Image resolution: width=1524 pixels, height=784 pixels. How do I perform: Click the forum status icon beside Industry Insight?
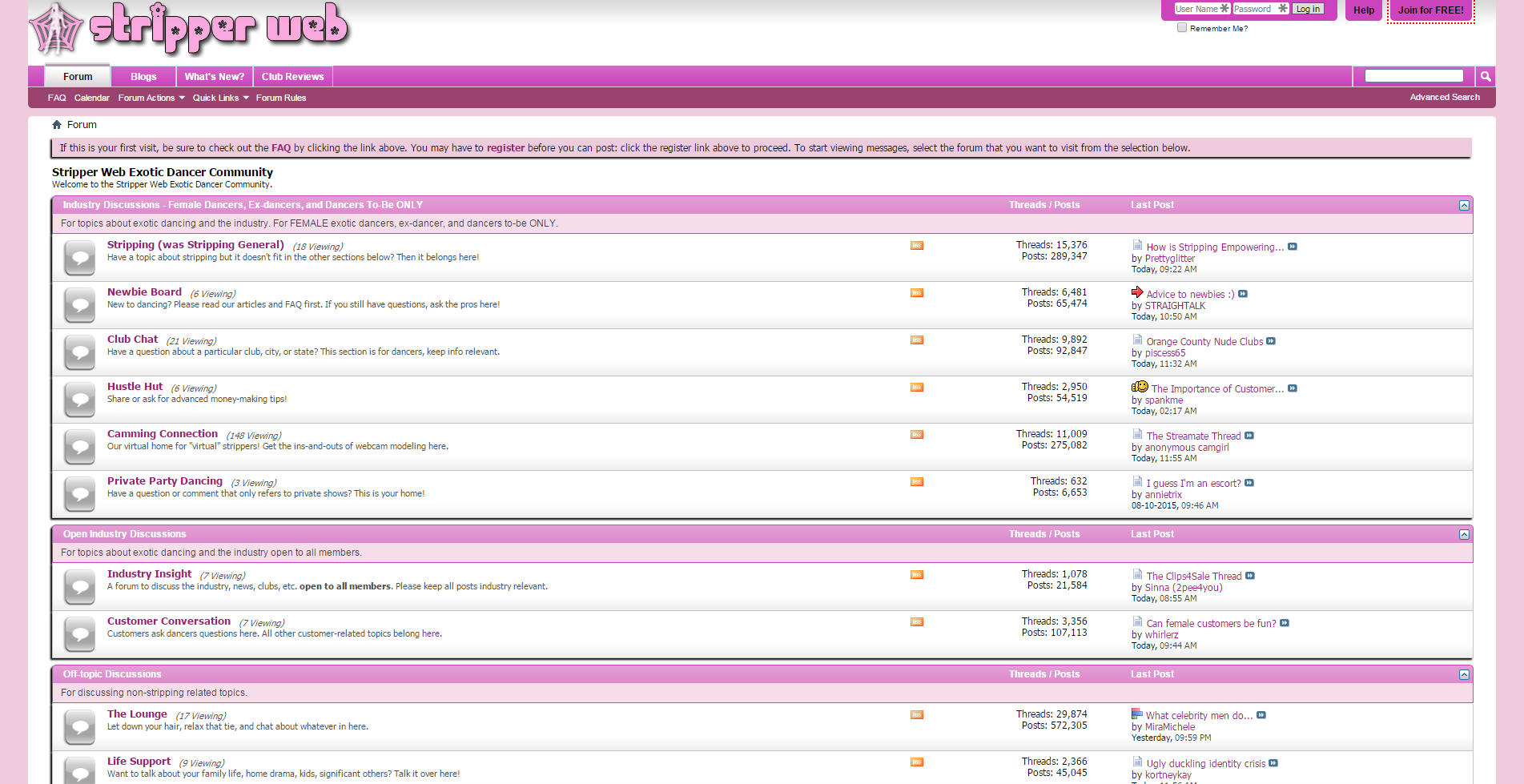click(x=80, y=587)
